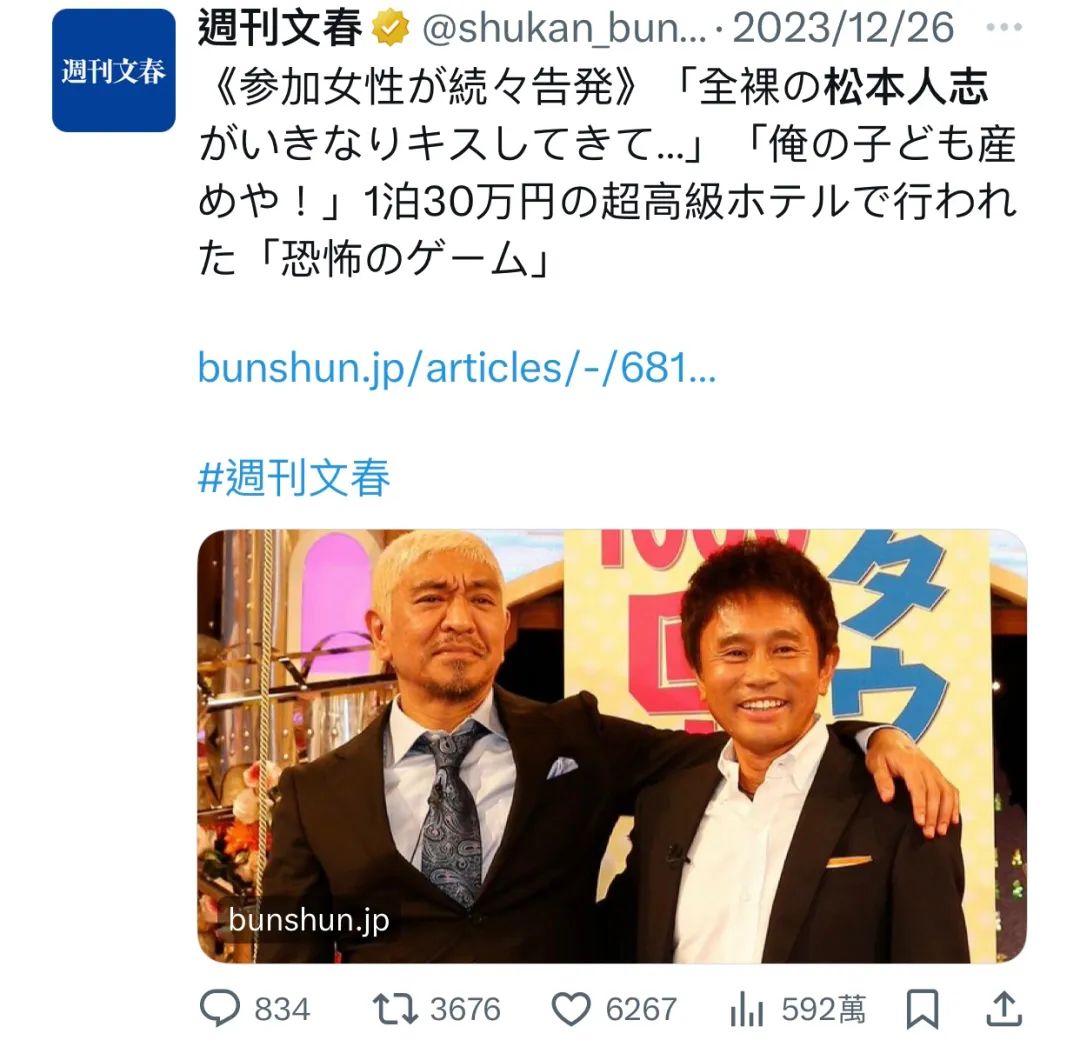
Task: Click the 6267 likes count
Action: point(641,1010)
